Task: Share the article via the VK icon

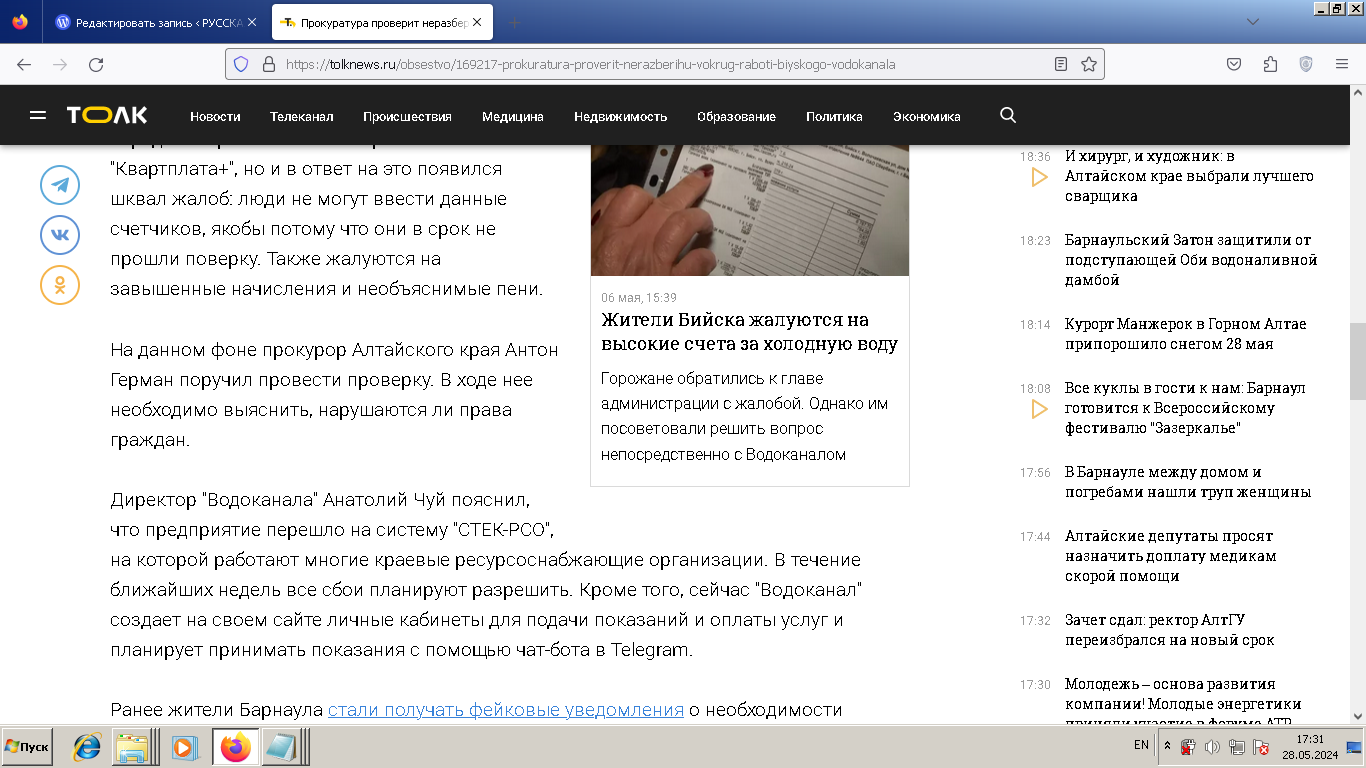Action: click(59, 236)
